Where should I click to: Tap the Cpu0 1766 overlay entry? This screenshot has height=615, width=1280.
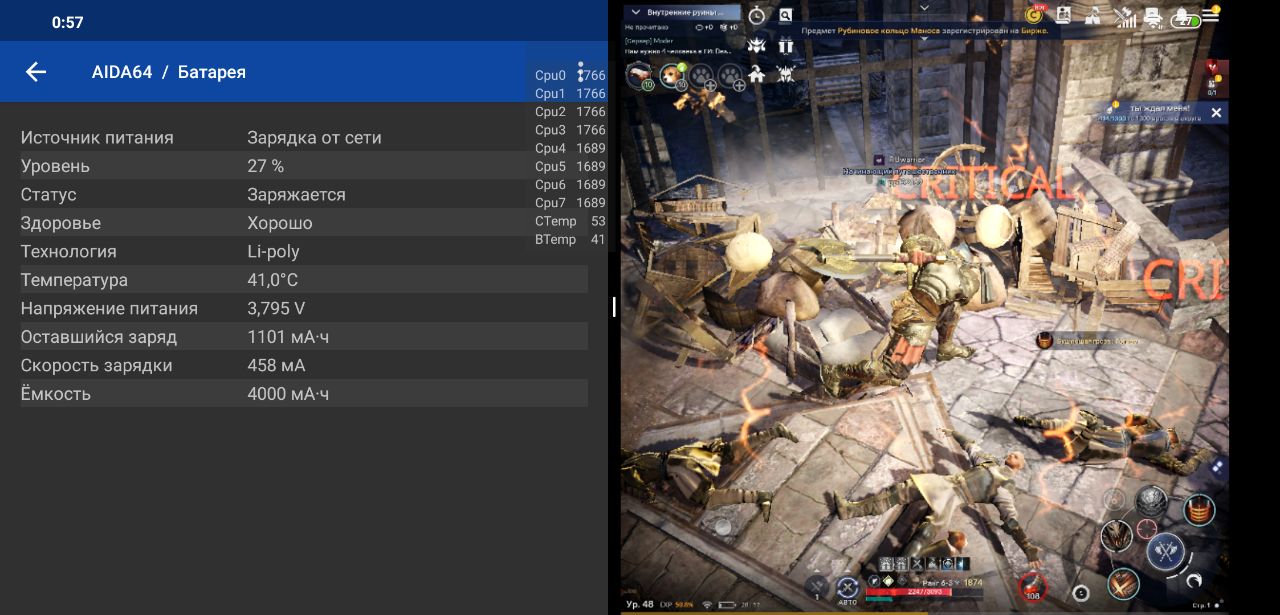tap(570, 75)
